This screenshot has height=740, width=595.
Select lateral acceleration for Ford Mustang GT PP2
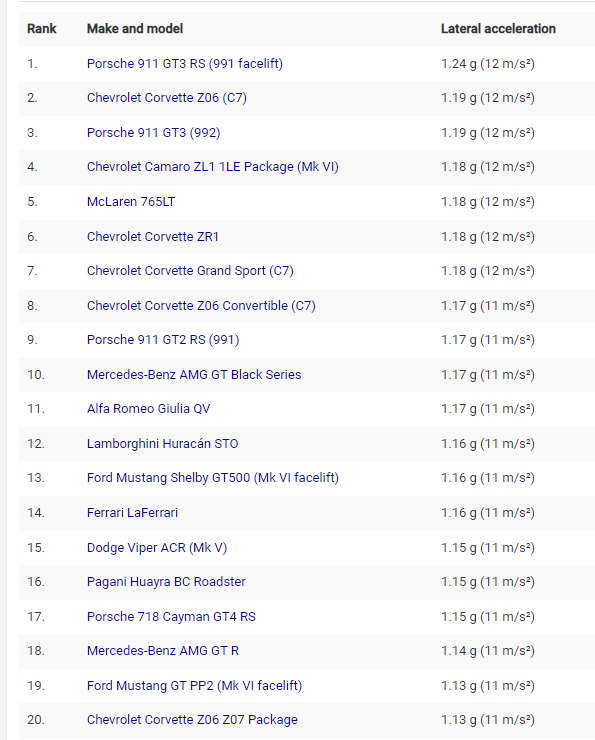(x=488, y=686)
